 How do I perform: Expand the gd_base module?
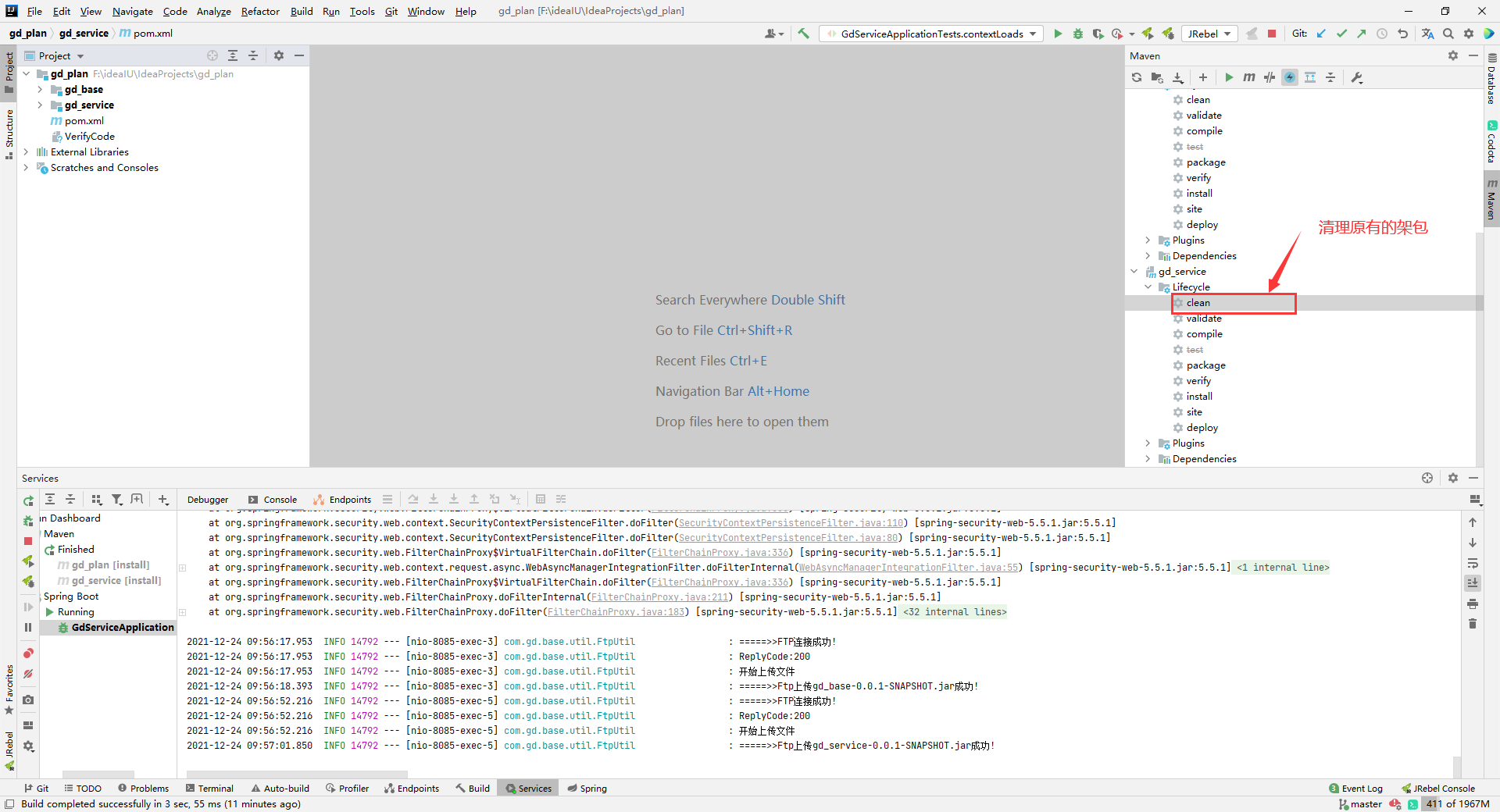pyautogui.click(x=40, y=89)
